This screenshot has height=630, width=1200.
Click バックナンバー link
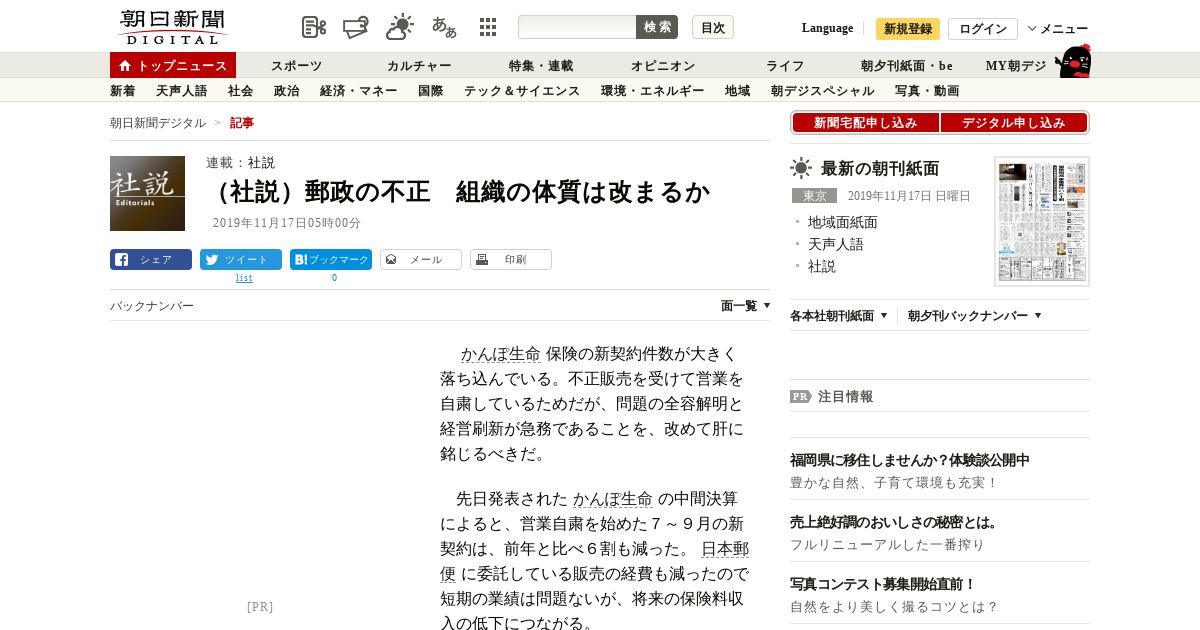tap(152, 306)
